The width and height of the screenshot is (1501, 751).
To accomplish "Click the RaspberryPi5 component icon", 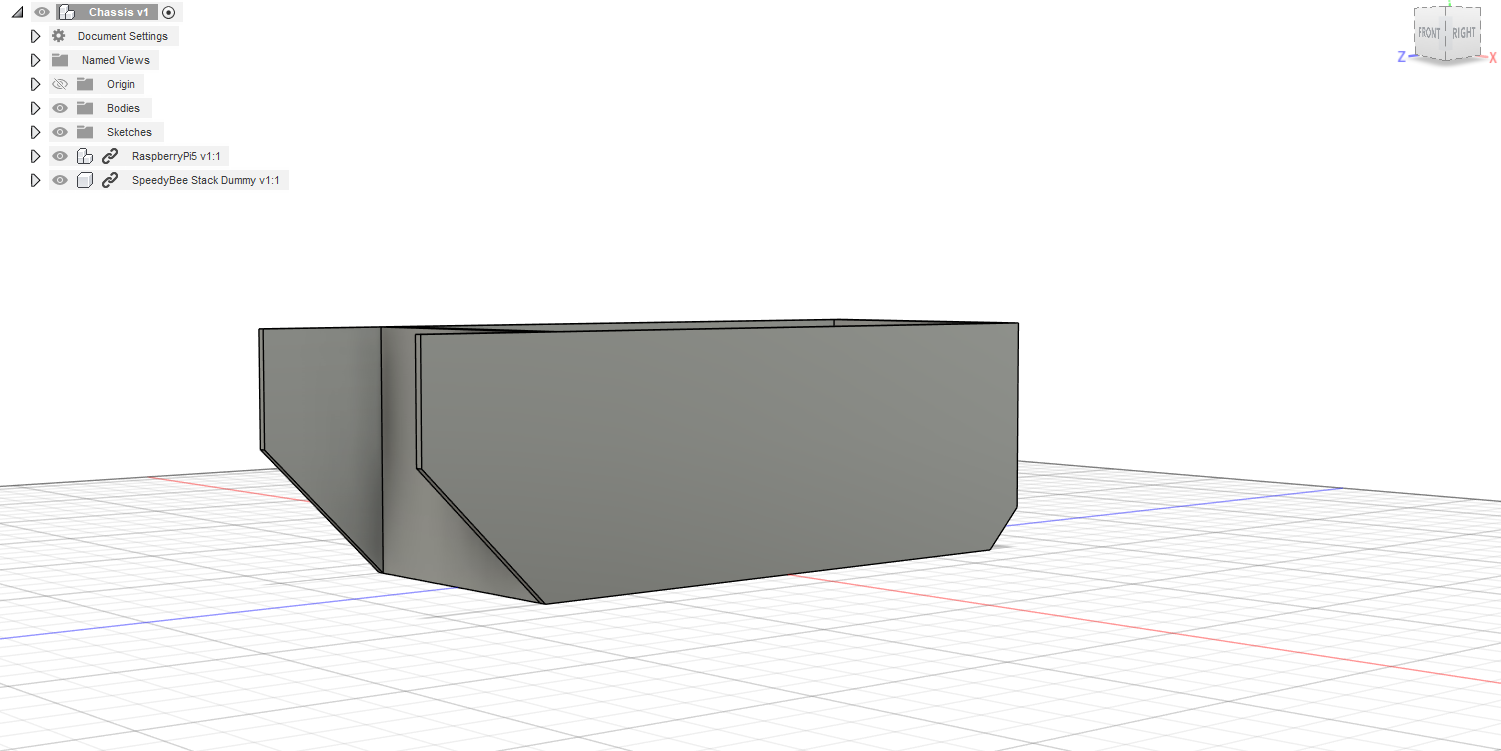I will 85,156.
